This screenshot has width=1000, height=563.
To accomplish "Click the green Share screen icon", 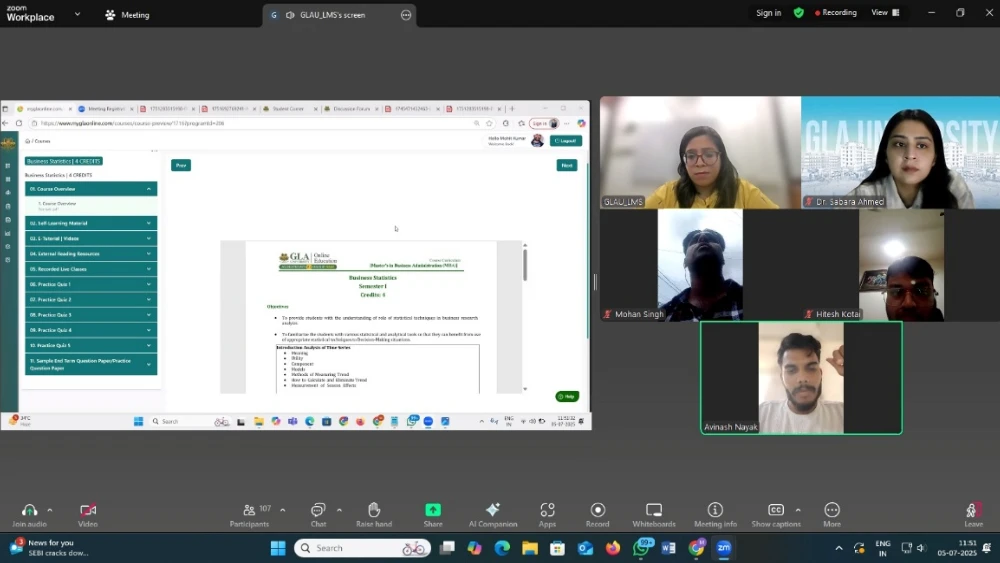I will pyautogui.click(x=433, y=510).
